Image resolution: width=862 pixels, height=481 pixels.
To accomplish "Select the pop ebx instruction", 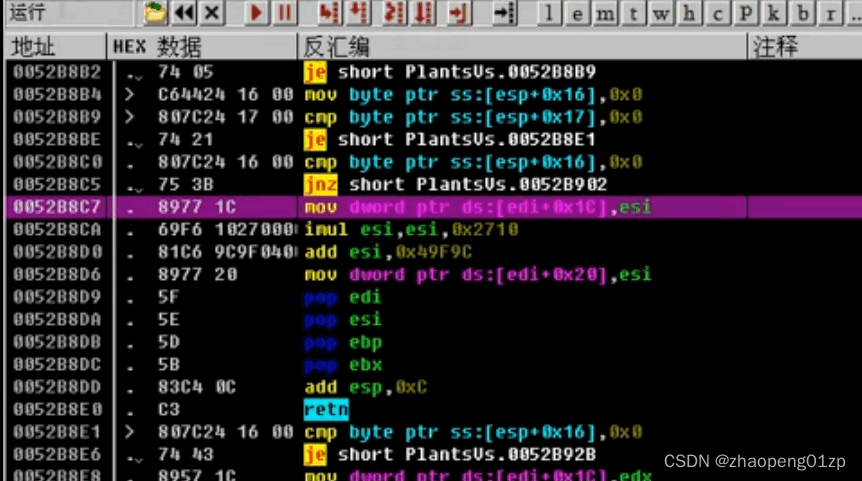I will click(342, 364).
